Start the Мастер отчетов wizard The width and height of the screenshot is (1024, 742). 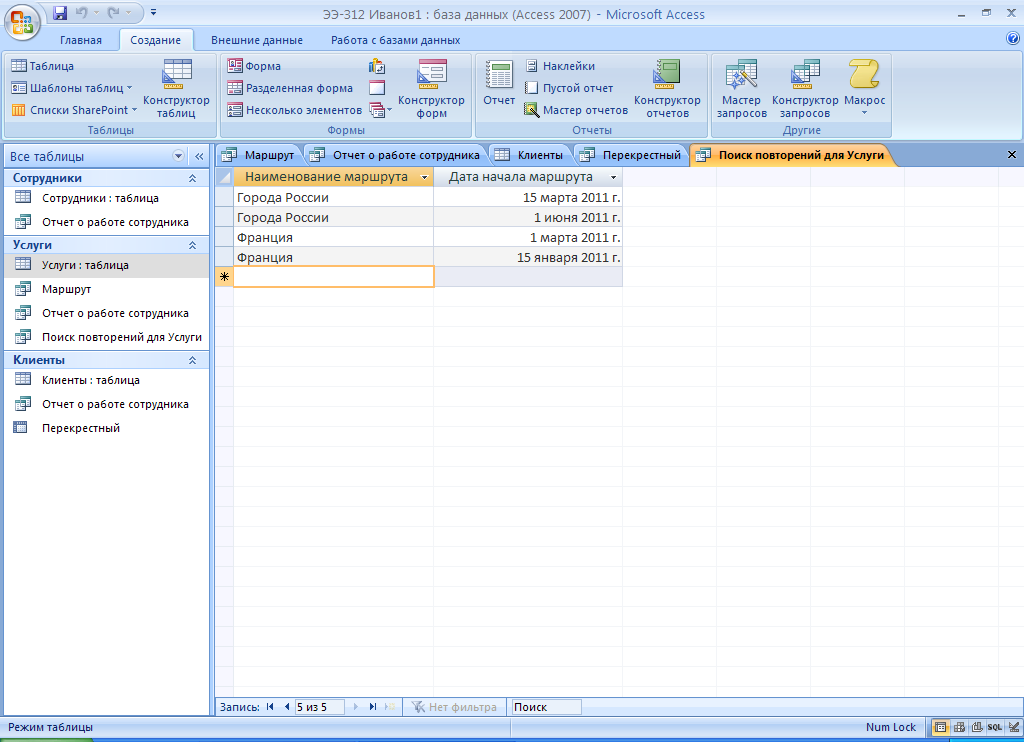pyautogui.click(x=576, y=110)
